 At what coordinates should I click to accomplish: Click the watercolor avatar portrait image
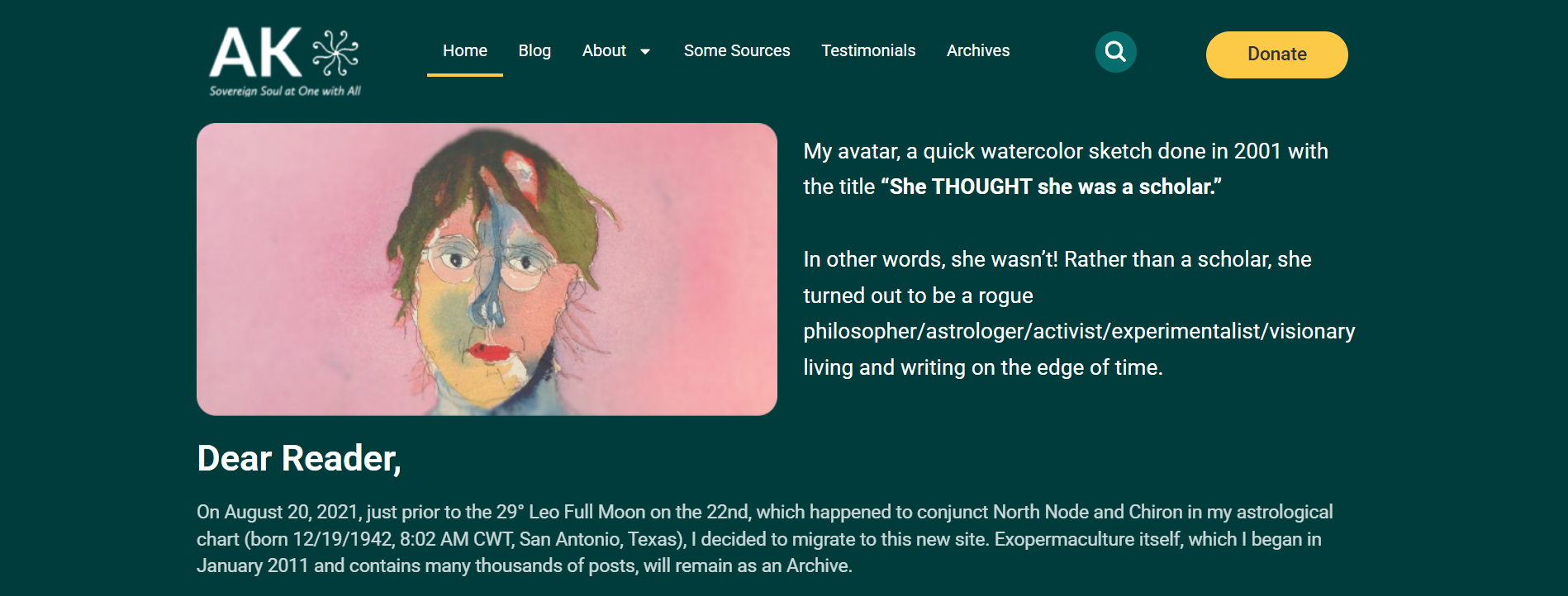click(487, 269)
